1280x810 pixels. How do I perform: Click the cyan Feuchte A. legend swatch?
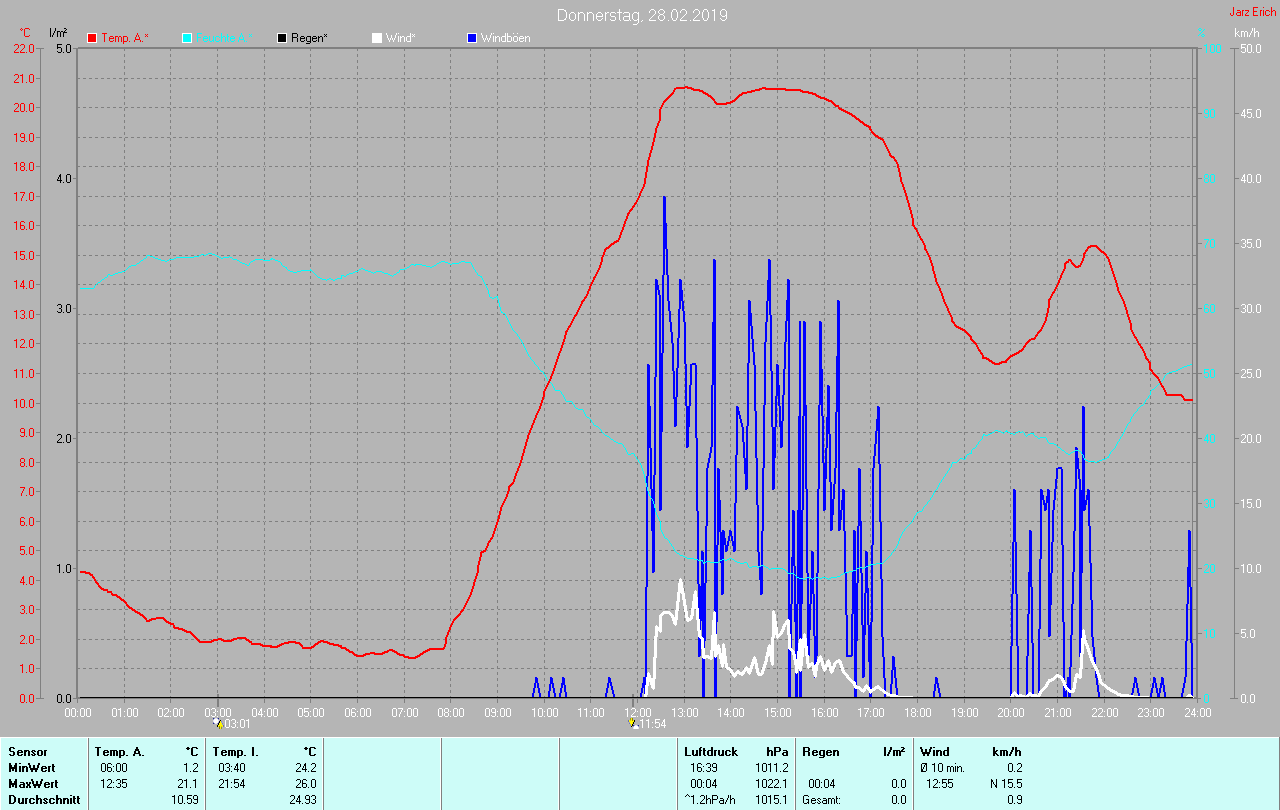[x=187, y=38]
